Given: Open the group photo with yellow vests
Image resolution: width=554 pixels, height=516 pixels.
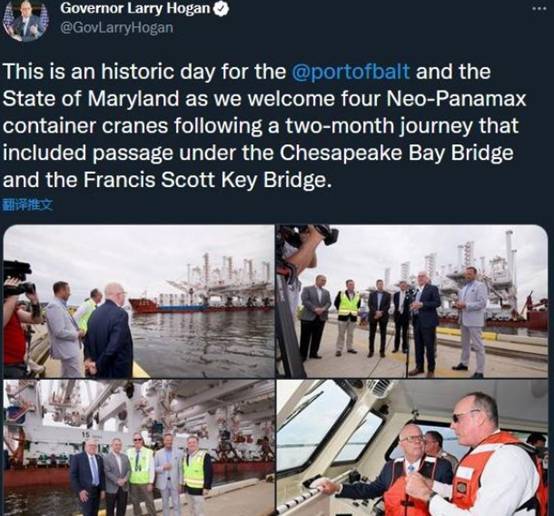Looking at the screenshot, I should [138, 448].
